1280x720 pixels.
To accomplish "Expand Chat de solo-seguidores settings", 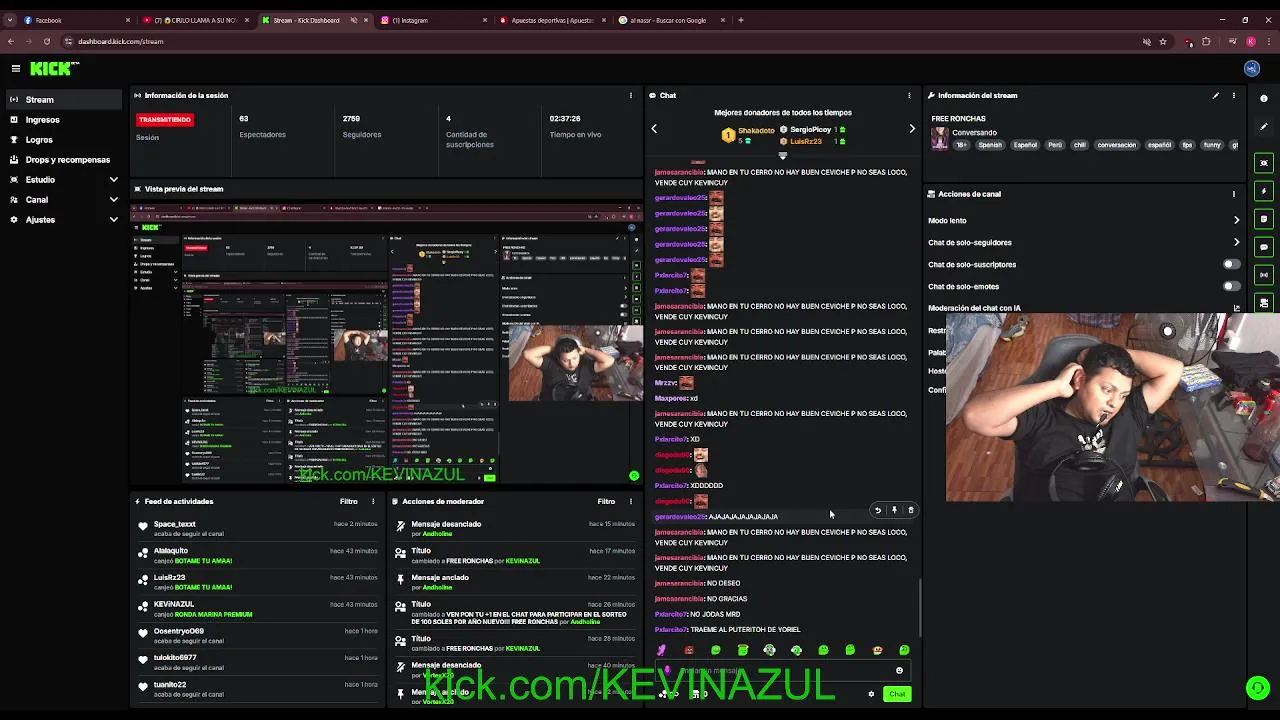I will [1236, 242].
